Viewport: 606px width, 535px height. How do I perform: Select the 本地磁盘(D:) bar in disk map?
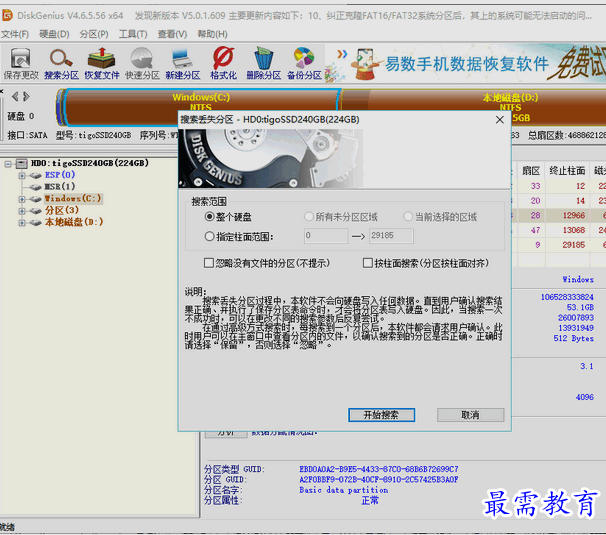pos(475,107)
